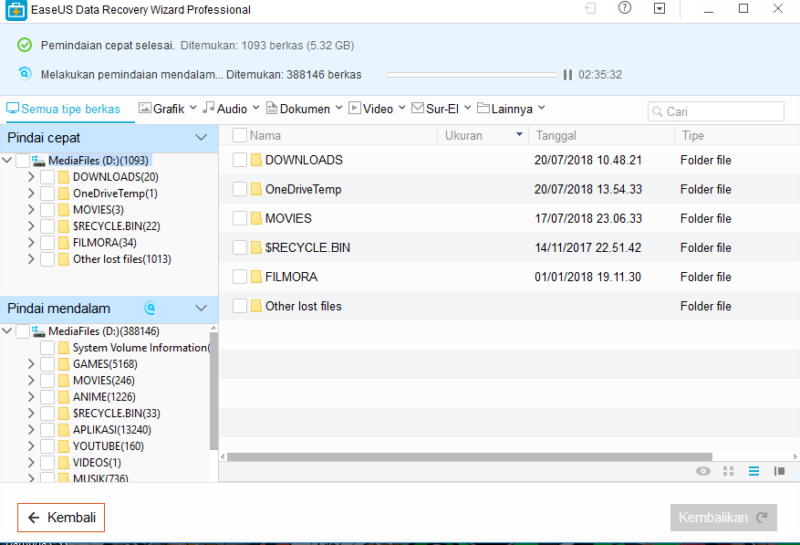
Task: Collapse MediaFiles (D:)(388146) tree node
Action: point(7,331)
